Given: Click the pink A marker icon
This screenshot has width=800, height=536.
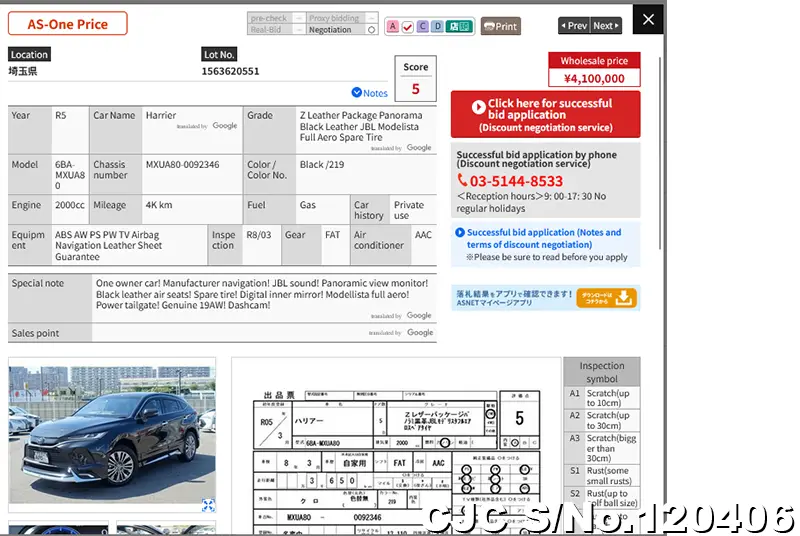Looking at the screenshot, I should tap(392, 26).
